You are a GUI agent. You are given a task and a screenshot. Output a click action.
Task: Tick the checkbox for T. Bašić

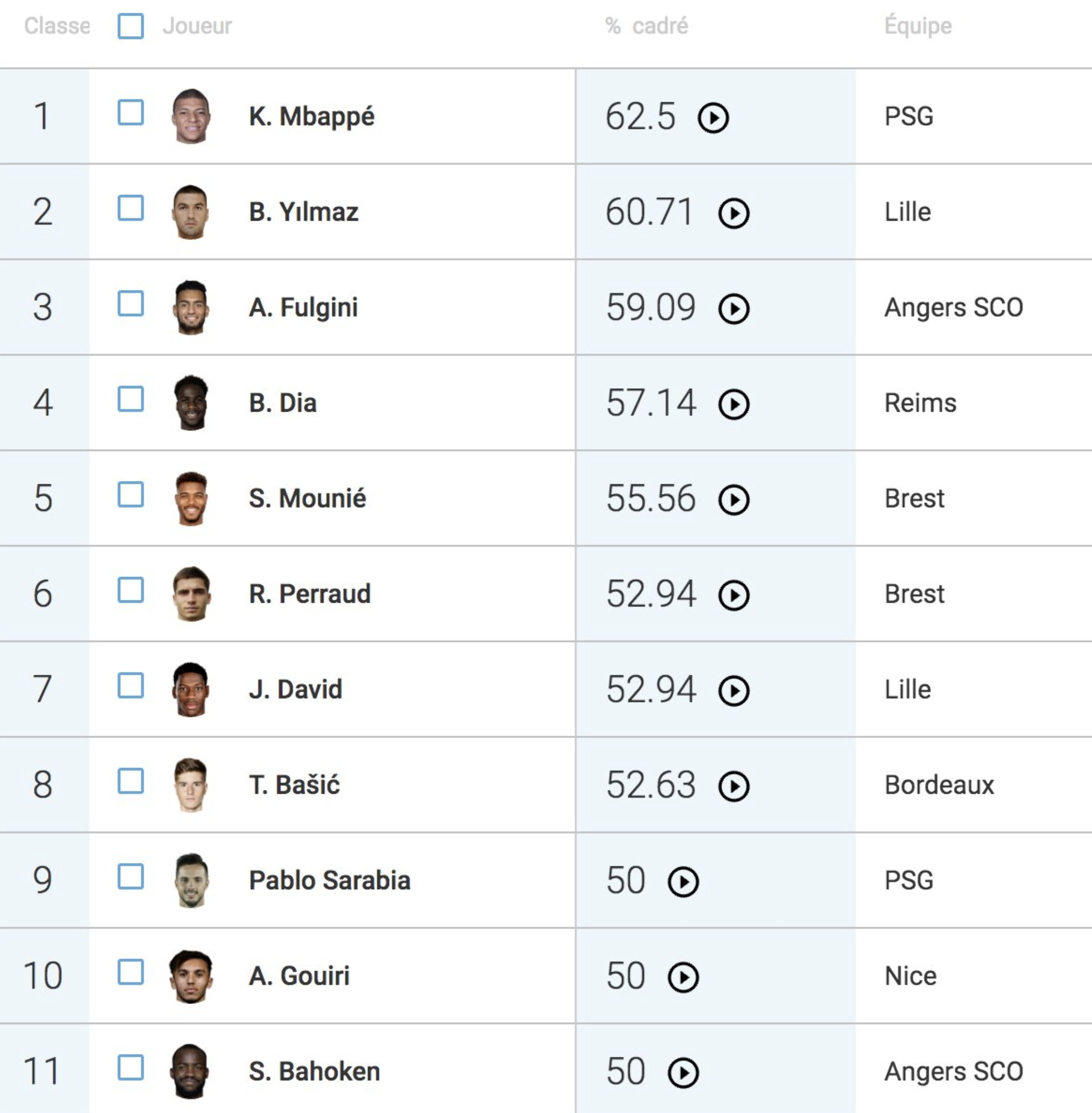[x=131, y=781]
